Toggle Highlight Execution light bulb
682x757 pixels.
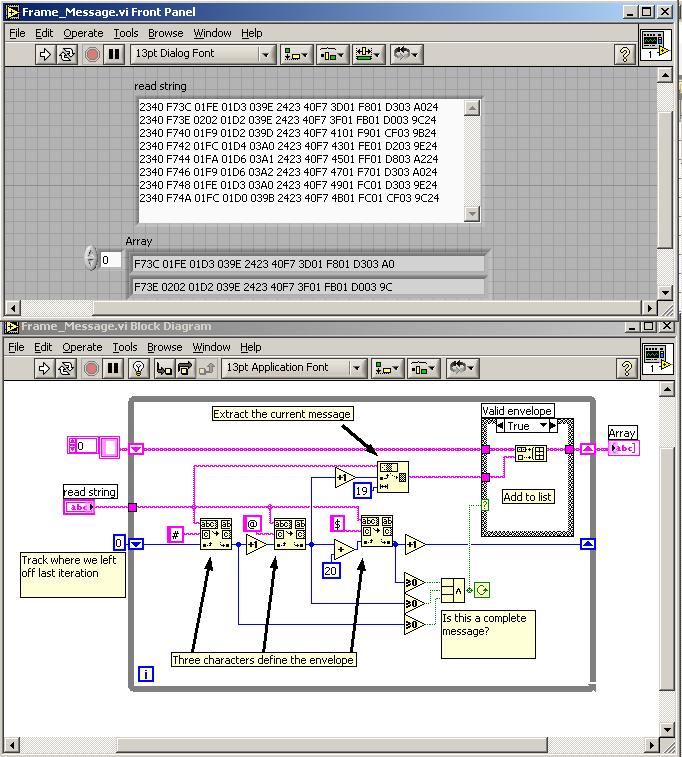click(139, 368)
